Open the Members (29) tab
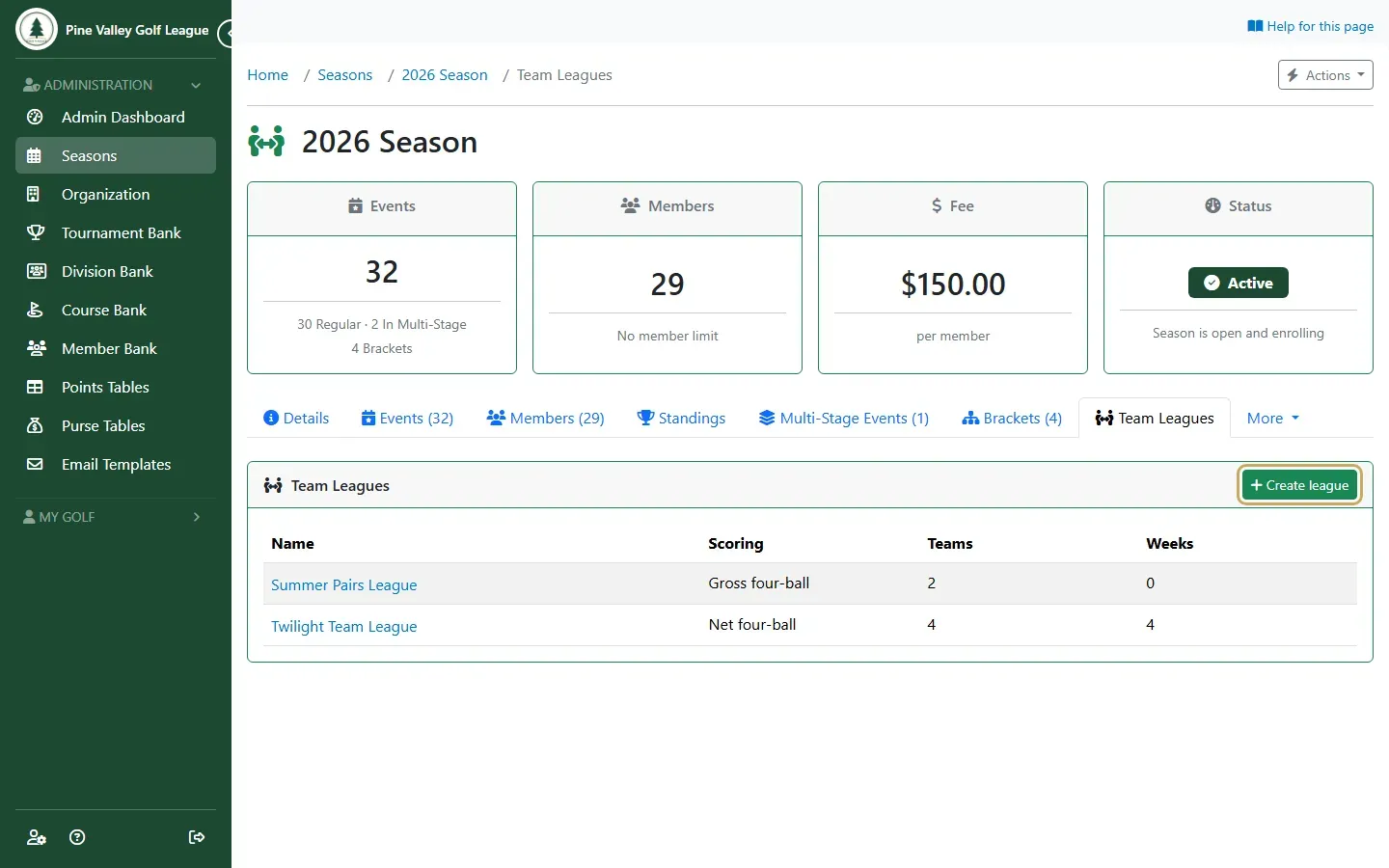This screenshot has width=1389, height=868. point(546,418)
